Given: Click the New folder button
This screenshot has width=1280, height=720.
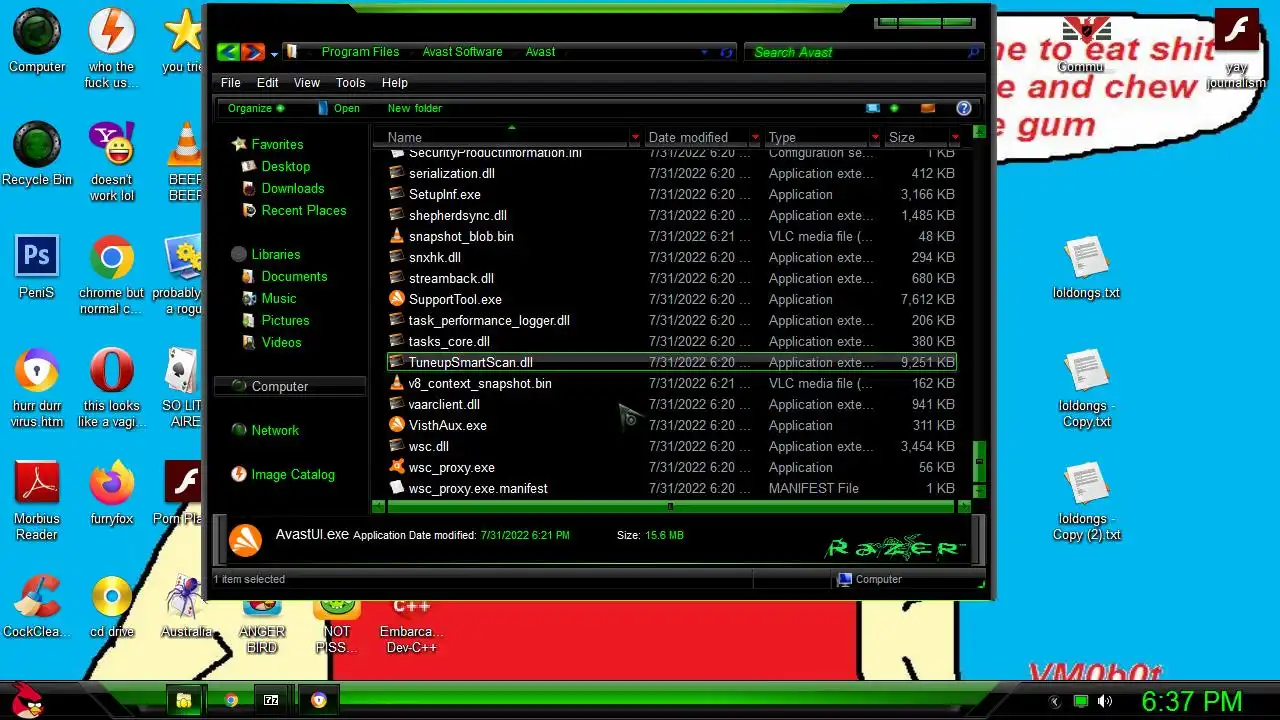Looking at the screenshot, I should (x=414, y=108).
